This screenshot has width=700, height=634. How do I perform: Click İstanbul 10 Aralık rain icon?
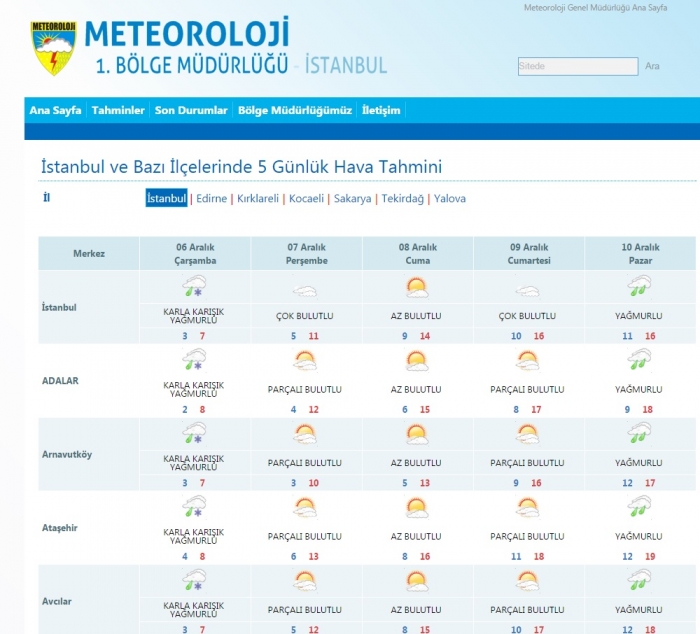pos(640,286)
